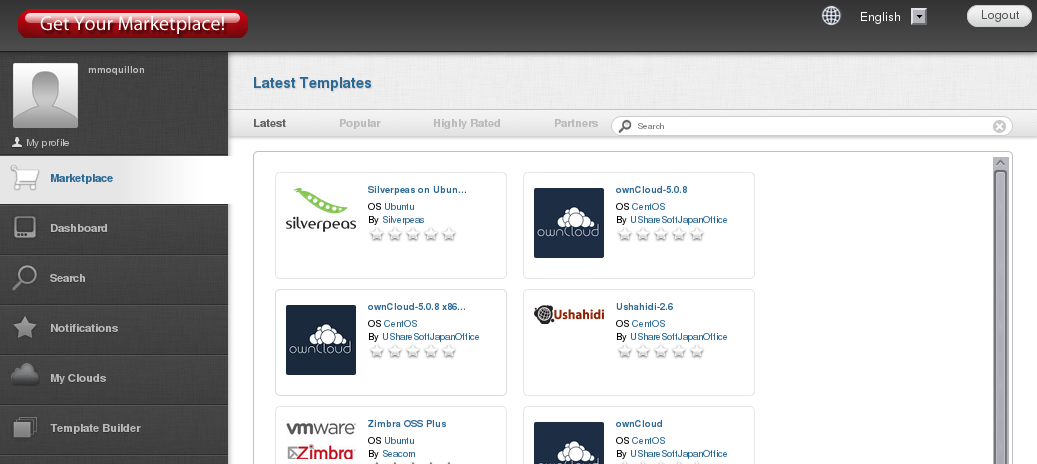1037x464 pixels.
Task: Open the My profile link
Action: point(46,143)
